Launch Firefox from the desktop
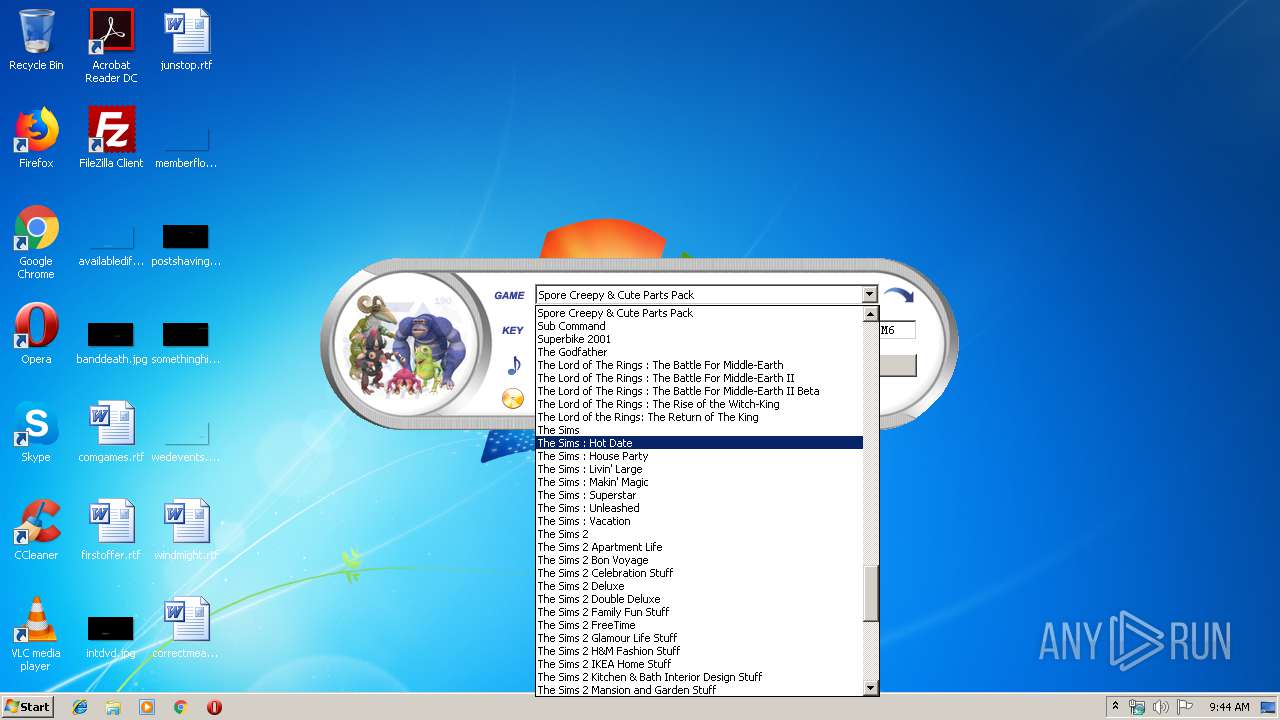This screenshot has width=1280, height=720. (x=36, y=138)
